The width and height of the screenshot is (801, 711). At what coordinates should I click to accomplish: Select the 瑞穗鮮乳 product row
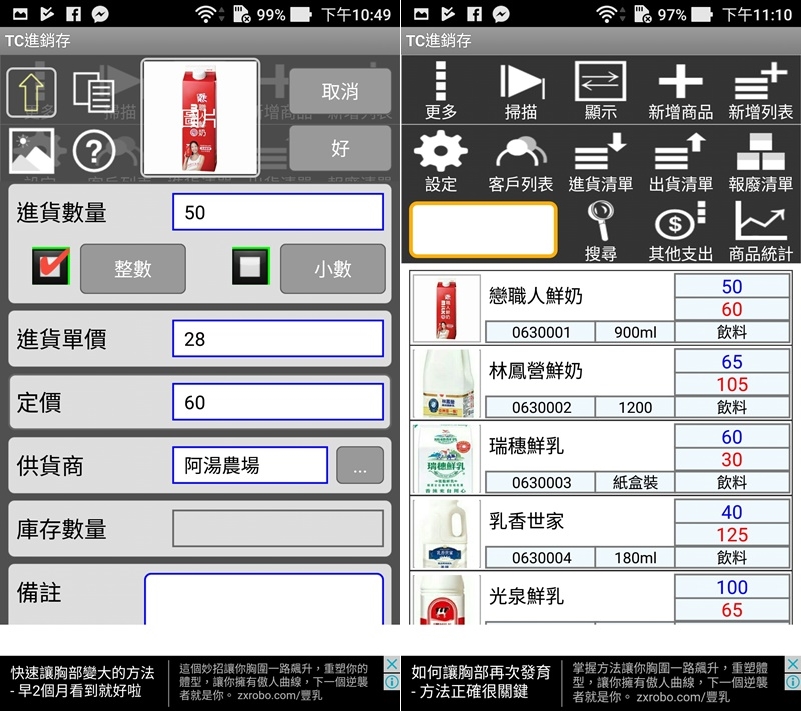[601, 458]
